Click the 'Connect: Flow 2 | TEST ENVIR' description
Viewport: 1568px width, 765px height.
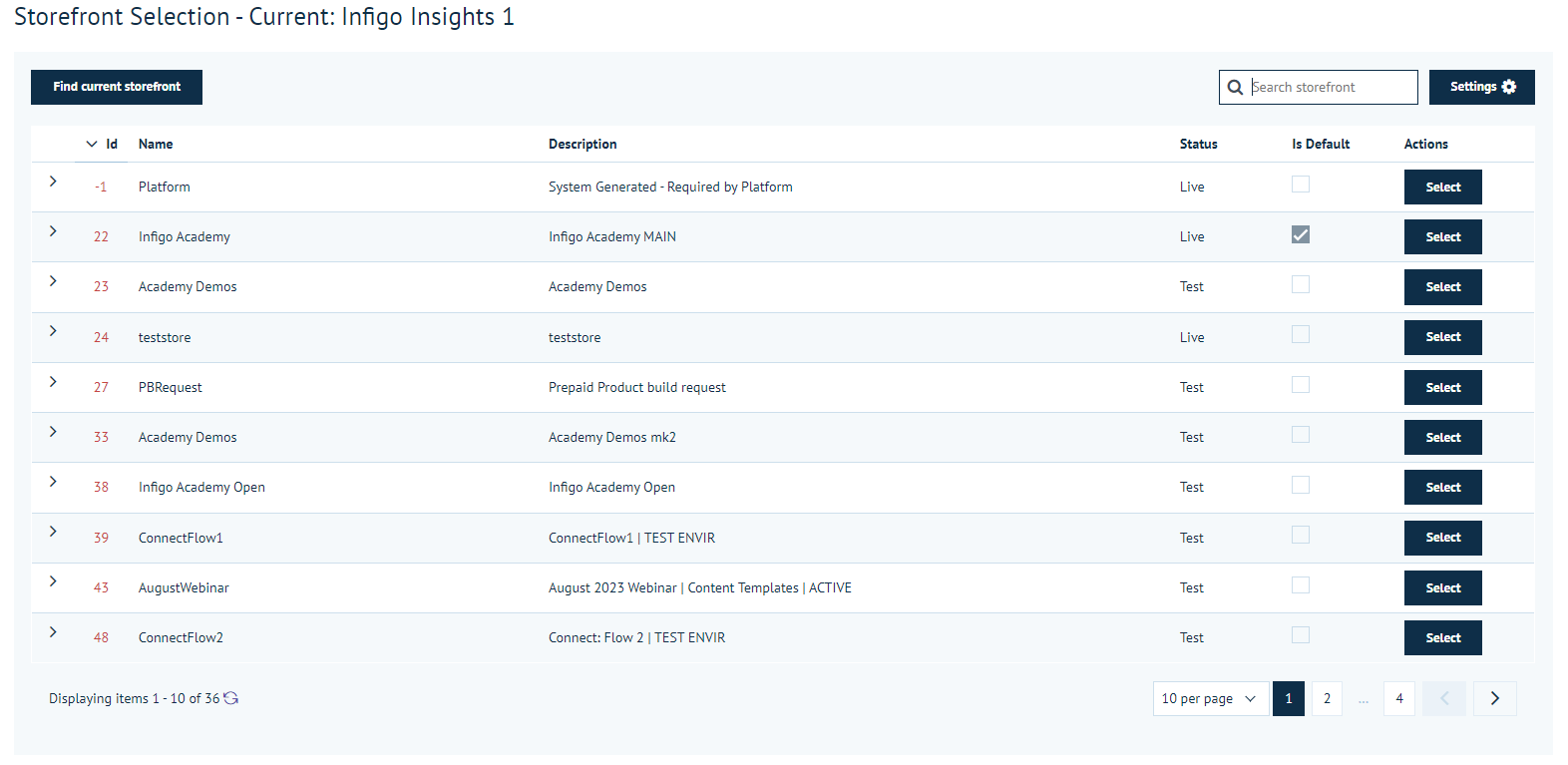coord(636,637)
